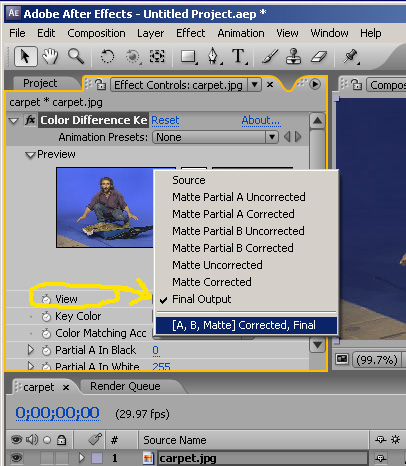The height and width of the screenshot is (466, 406).
Task: Select the Puppet Pin tool
Action: (351, 56)
